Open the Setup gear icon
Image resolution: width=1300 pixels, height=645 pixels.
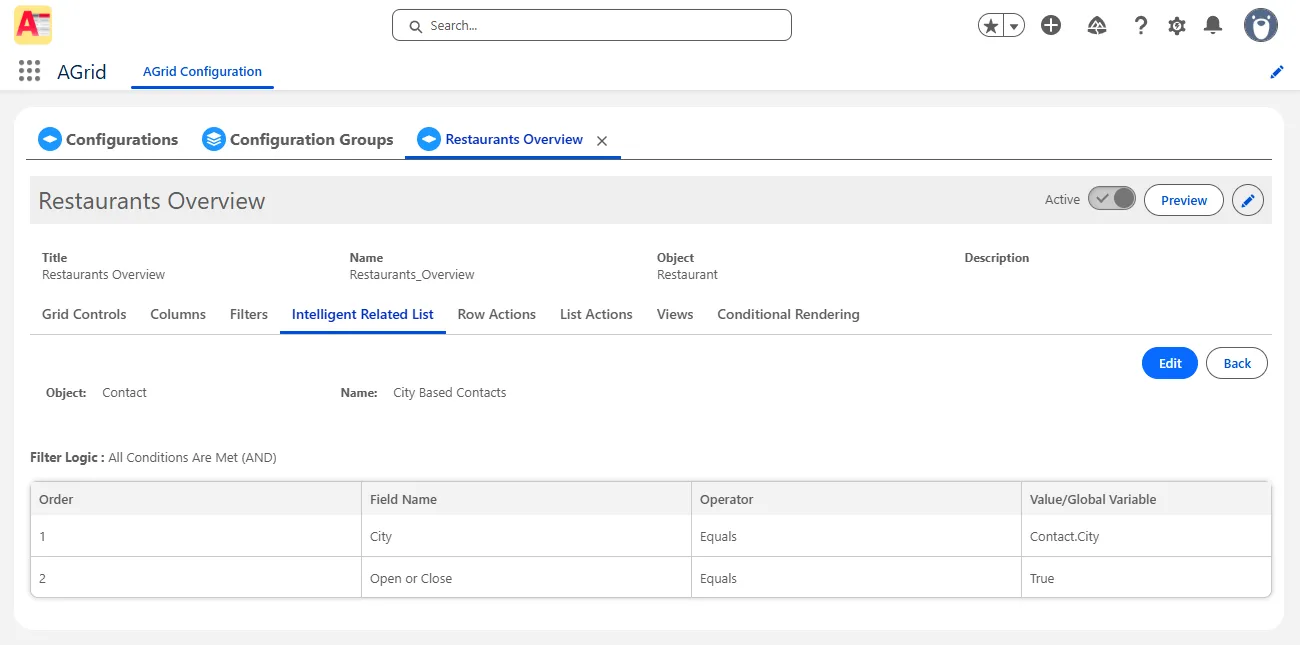1177,26
